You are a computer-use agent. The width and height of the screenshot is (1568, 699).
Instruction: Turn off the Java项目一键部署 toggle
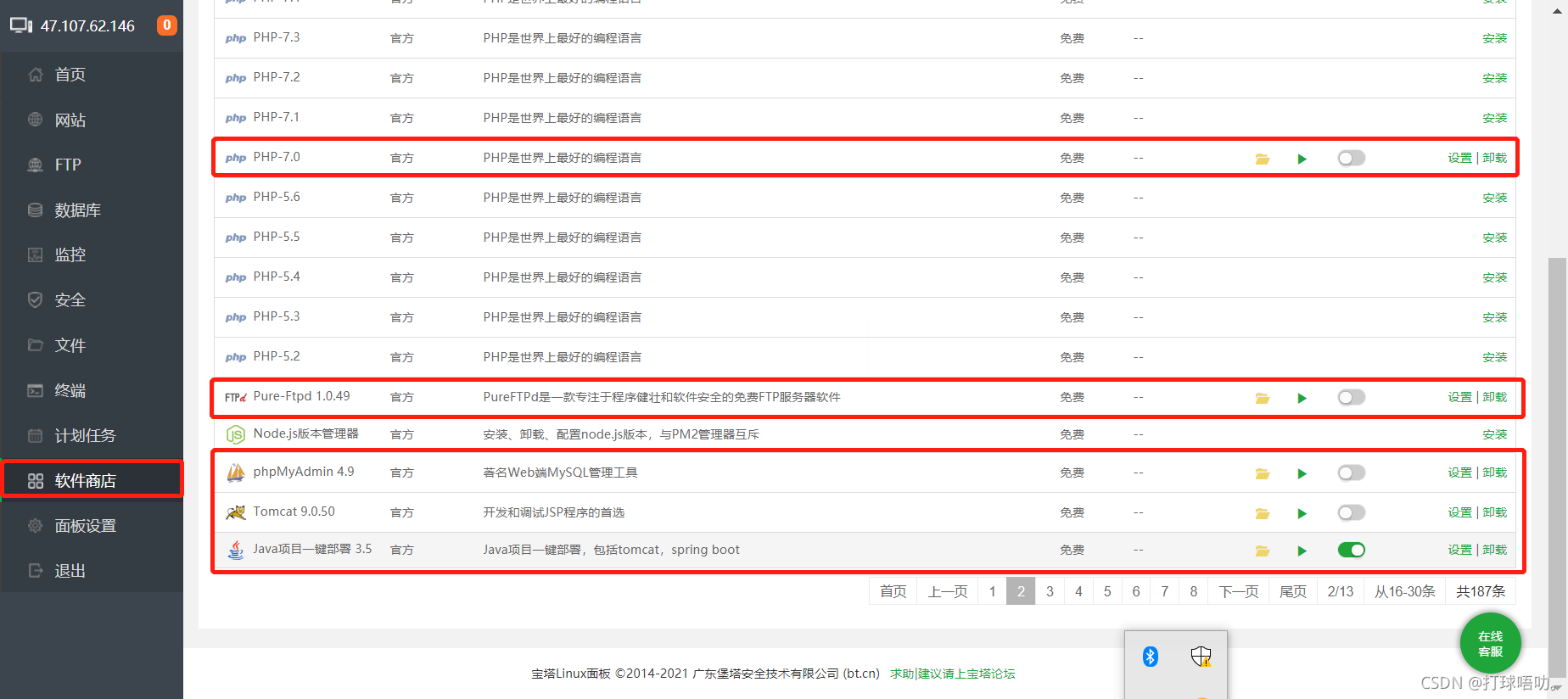pyautogui.click(x=1351, y=551)
